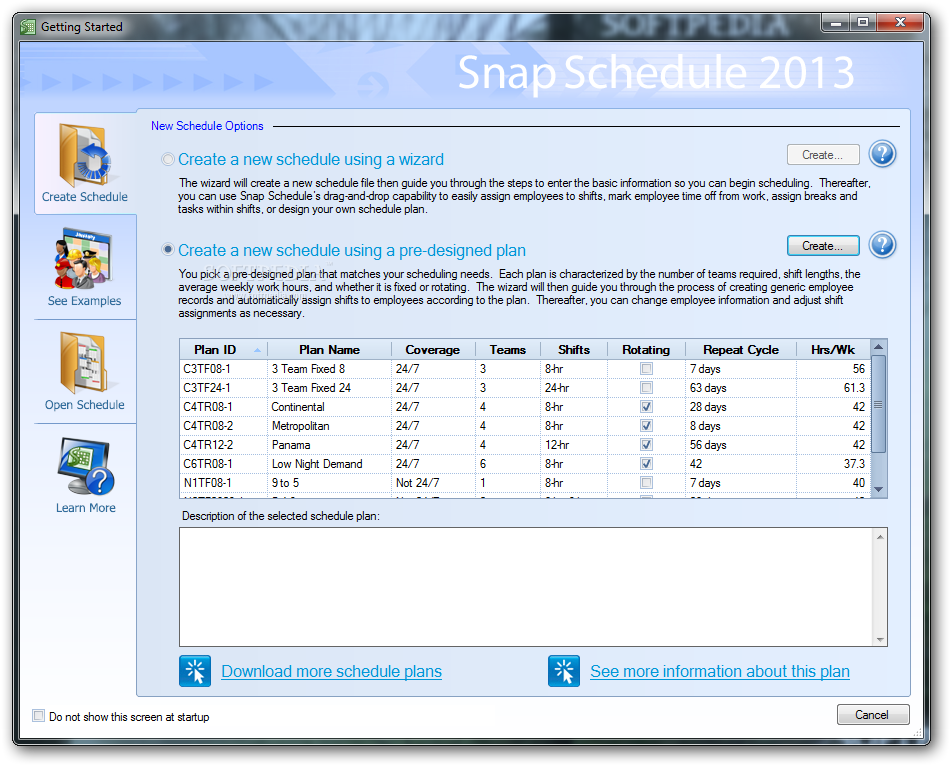The width and height of the screenshot is (951, 766).
Task: Sort table by Rotating column header
Action: point(647,349)
